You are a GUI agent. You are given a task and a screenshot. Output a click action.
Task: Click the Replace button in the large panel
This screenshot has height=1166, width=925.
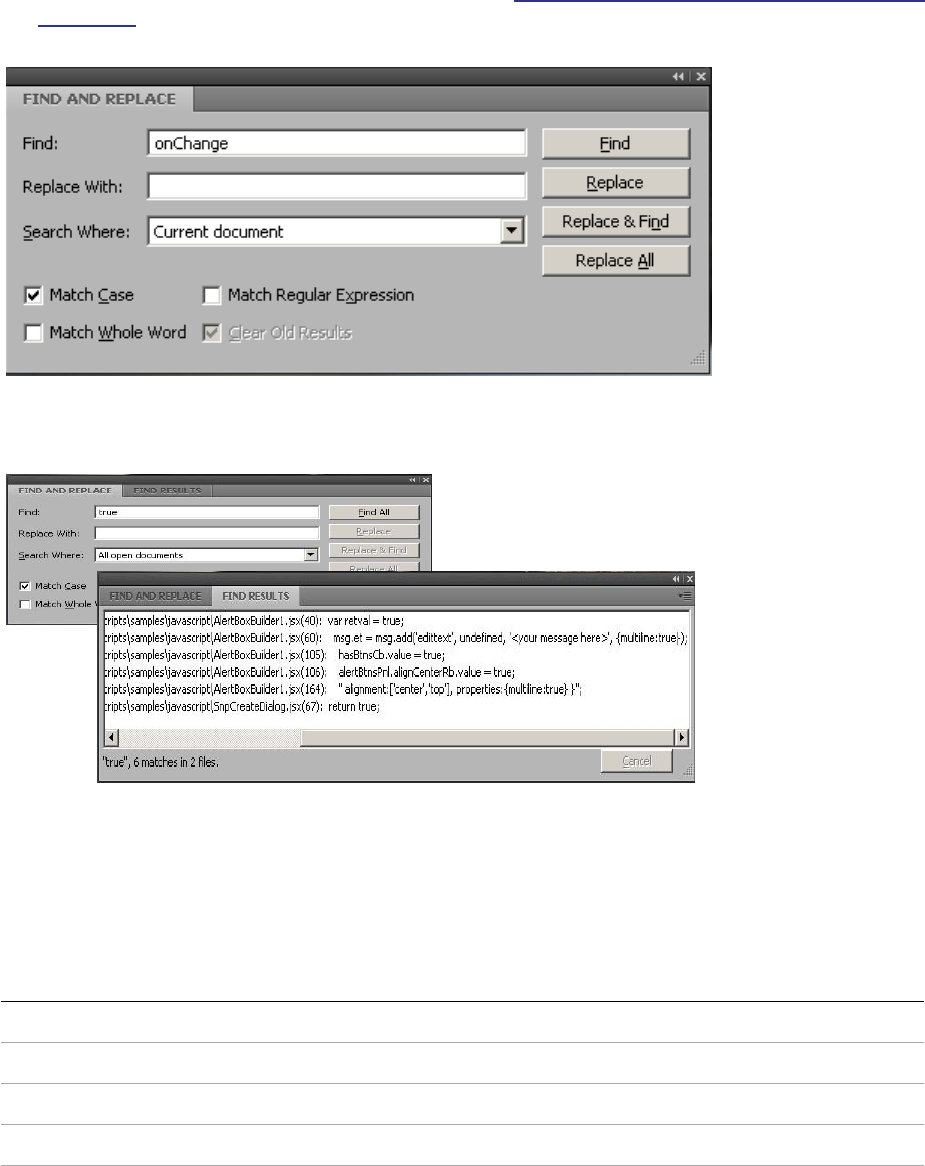coord(616,182)
